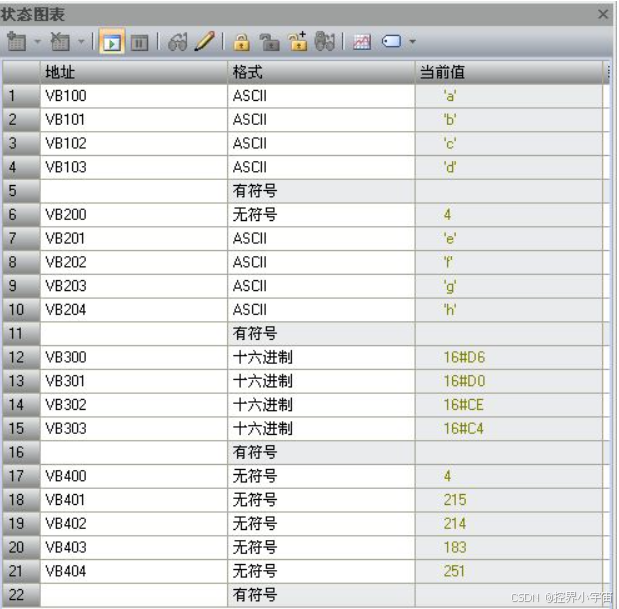619x609 pixels.
Task: Select the VB100 address cell
Action: tap(134, 96)
